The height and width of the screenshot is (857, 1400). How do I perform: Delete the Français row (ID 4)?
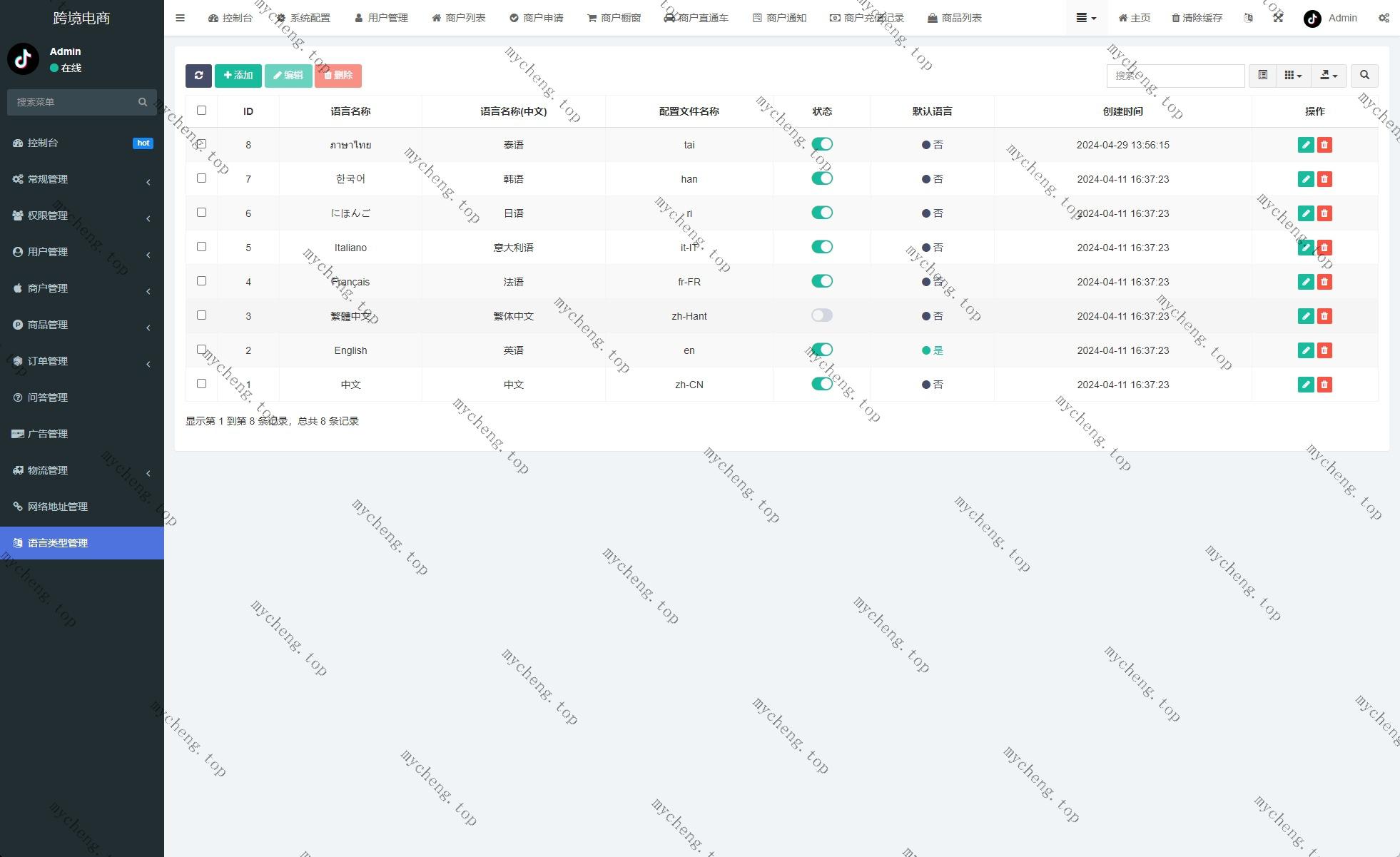click(1324, 282)
